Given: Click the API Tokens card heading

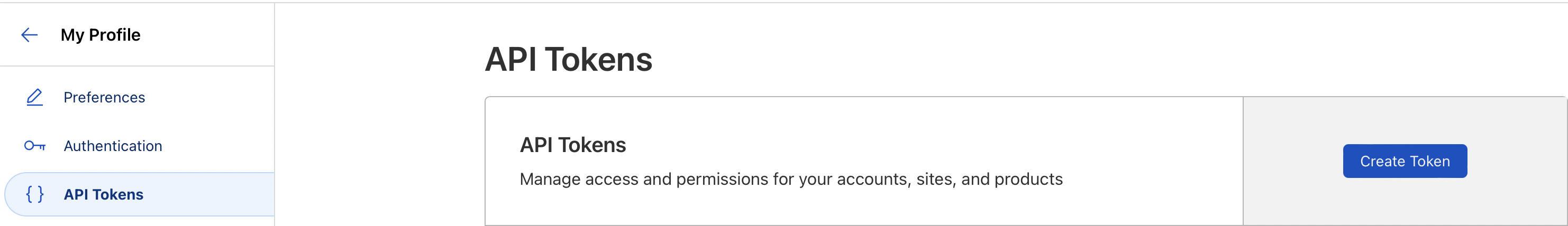Looking at the screenshot, I should click(x=572, y=145).
